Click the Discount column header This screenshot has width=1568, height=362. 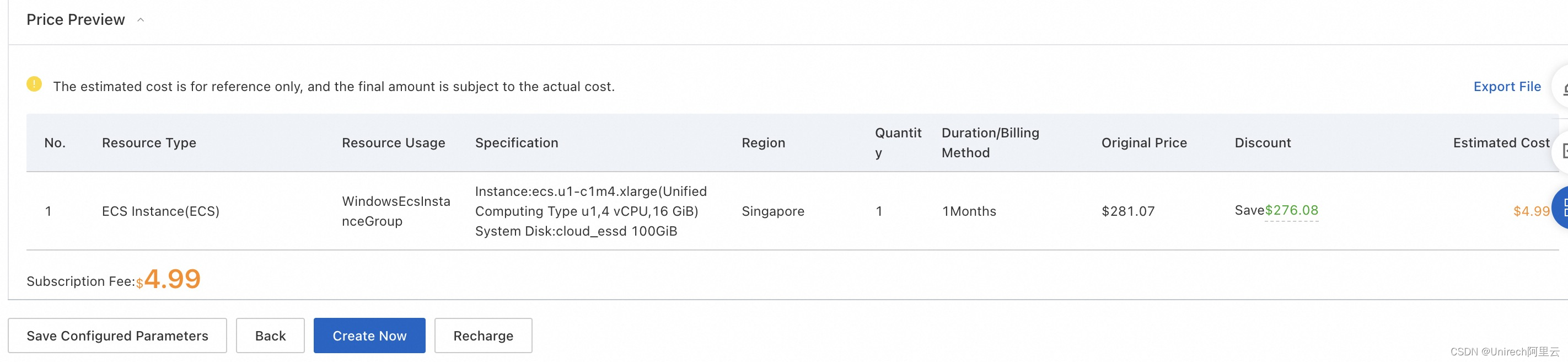[1263, 142]
